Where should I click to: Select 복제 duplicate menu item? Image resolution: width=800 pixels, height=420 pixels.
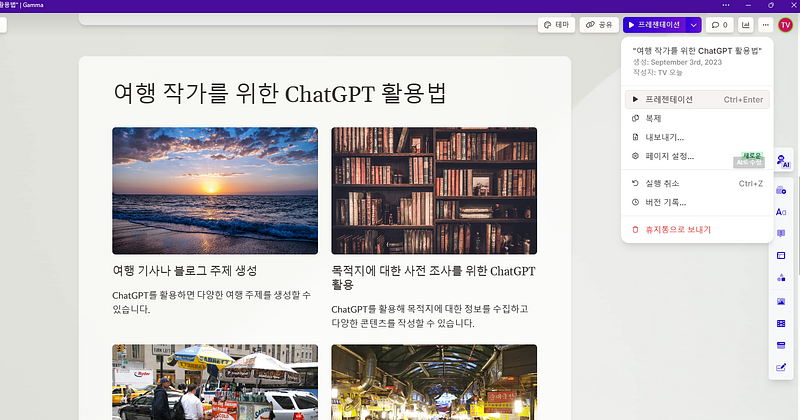[697, 118]
